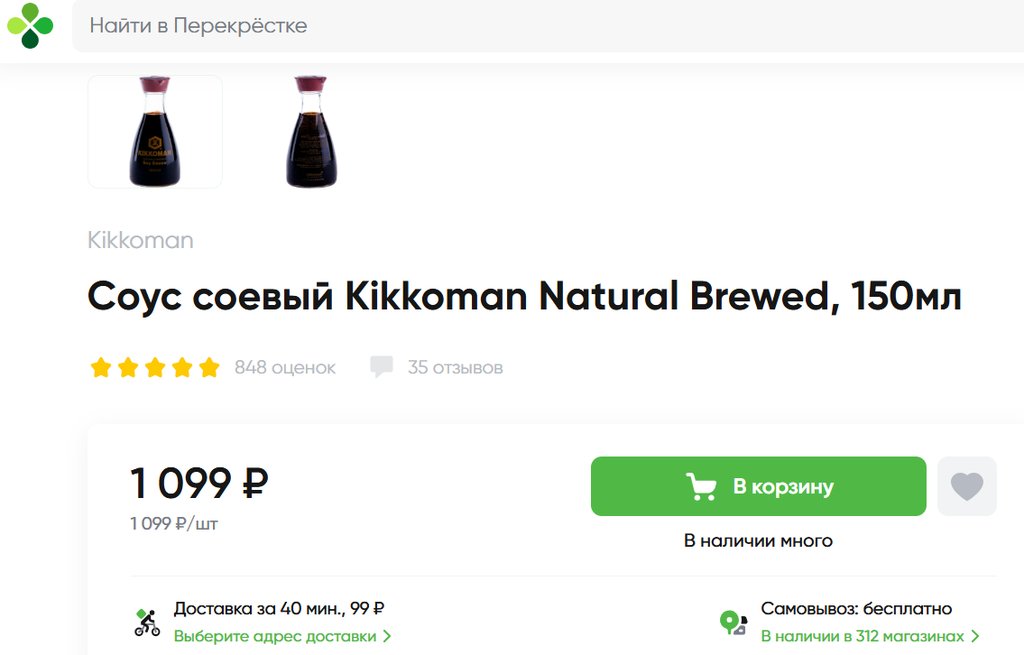Viewport: 1024px width, 655px height.
Task: Click the speech bubble reviews icon
Action: [381, 367]
